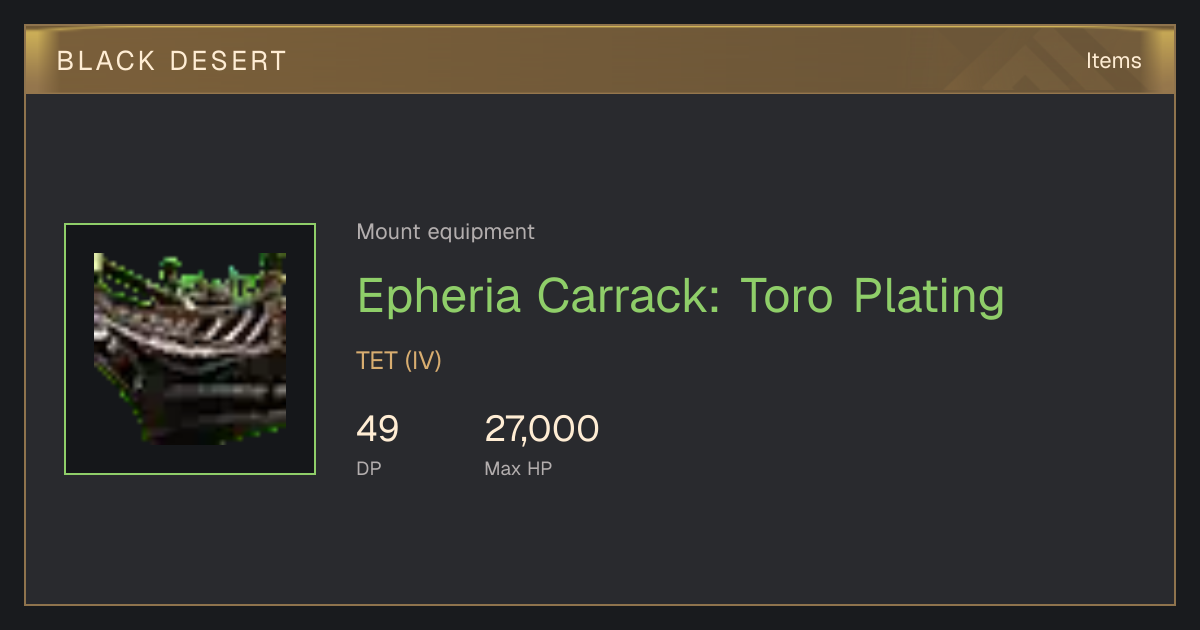Click the Toro Plating ship item icon
The height and width of the screenshot is (630, 1200).
(x=190, y=349)
